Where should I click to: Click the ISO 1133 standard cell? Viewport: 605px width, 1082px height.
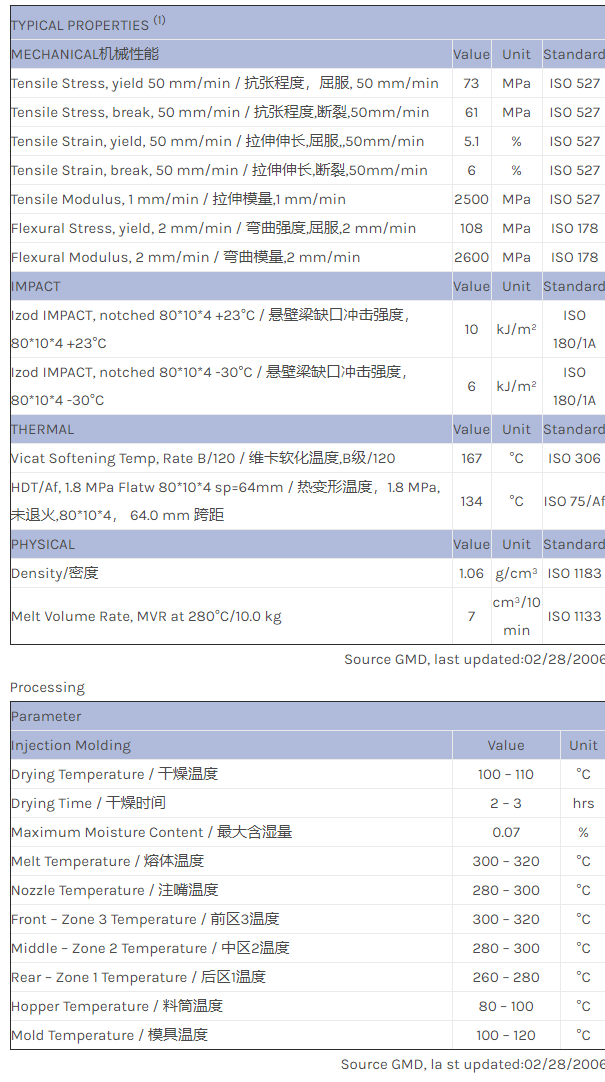(574, 616)
